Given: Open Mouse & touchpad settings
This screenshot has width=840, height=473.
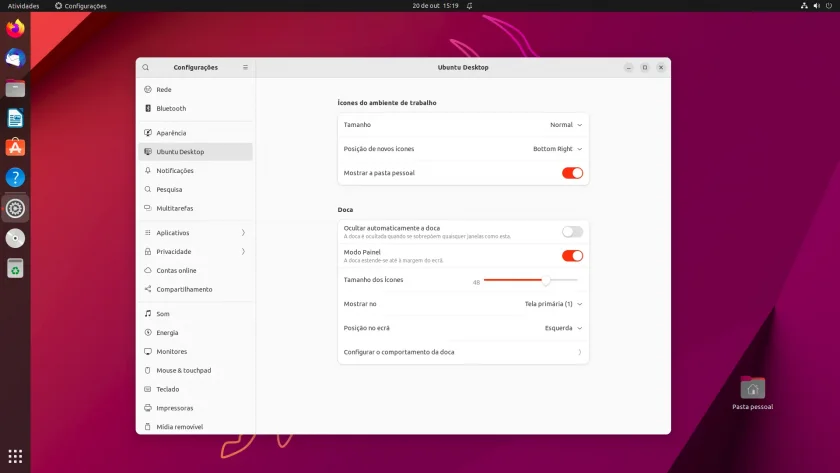Looking at the screenshot, I should tap(196, 370).
